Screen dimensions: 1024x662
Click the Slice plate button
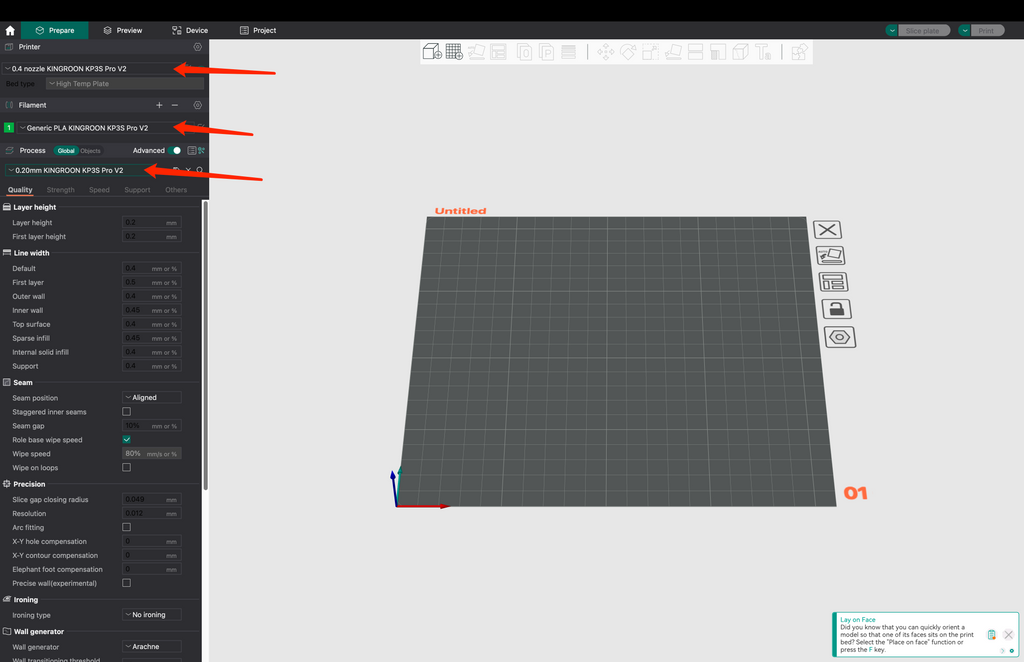coord(922,31)
